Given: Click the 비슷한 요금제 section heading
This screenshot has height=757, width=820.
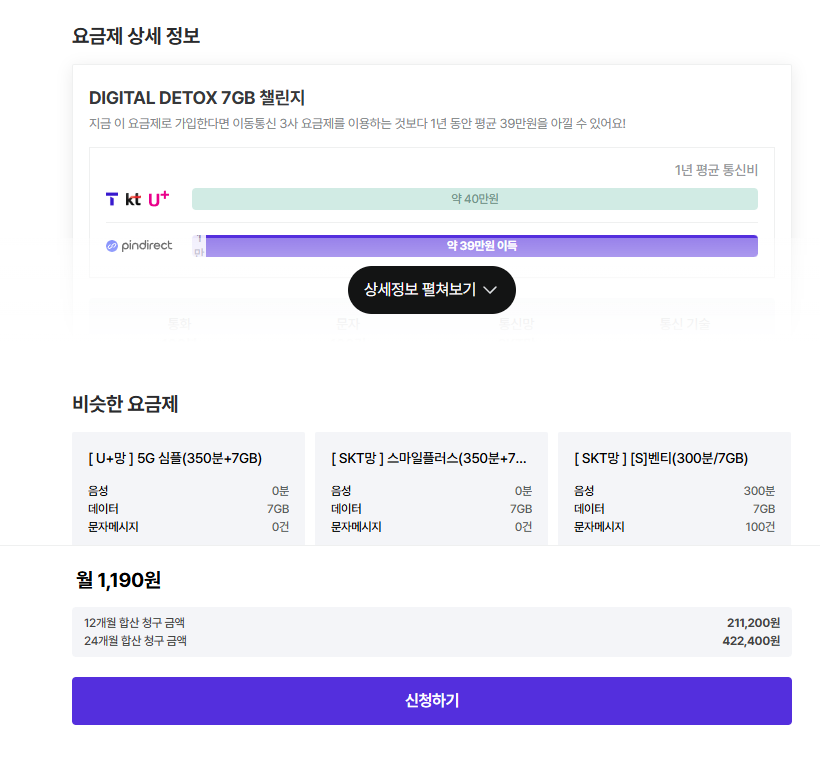Looking at the screenshot, I should 125,404.
